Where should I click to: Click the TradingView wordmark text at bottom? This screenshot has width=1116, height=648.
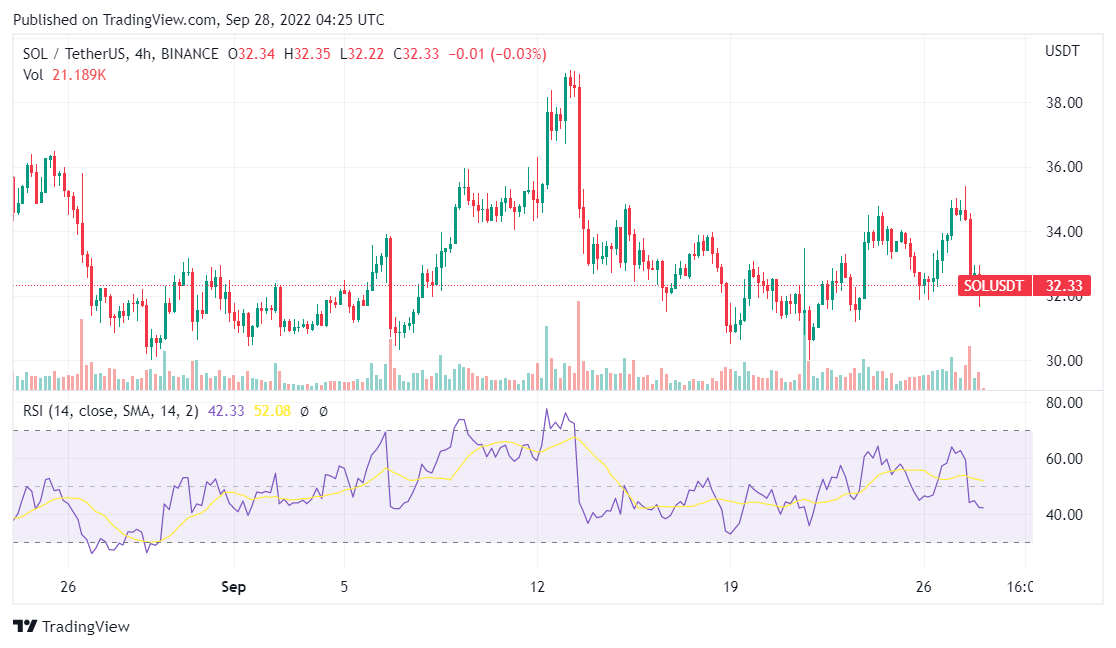[86, 627]
